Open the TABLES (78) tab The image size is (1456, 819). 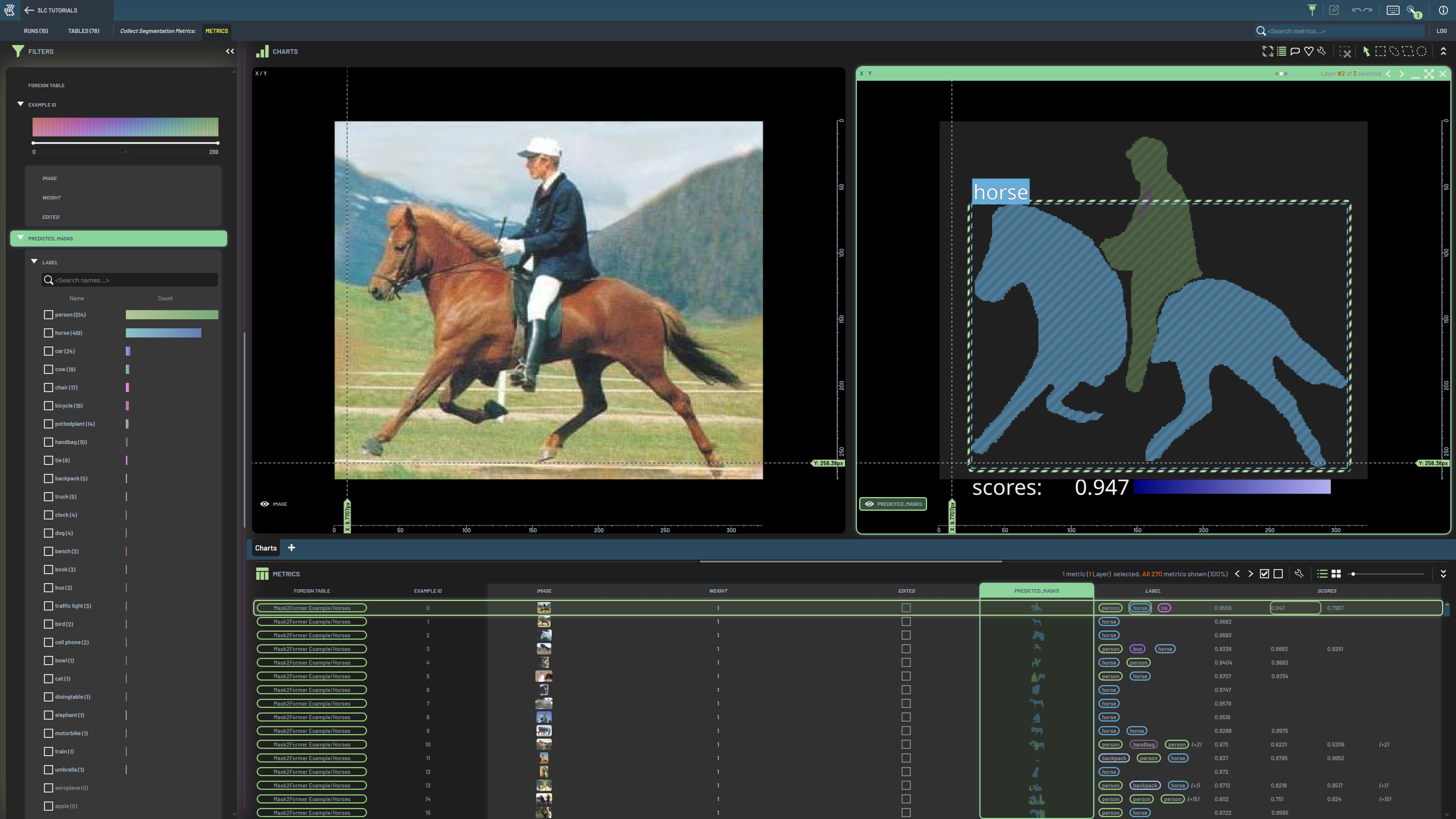84,30
